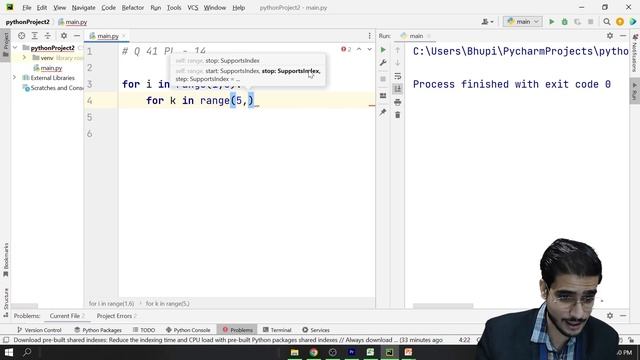
Task: Start debugging with the bug icon
Action: 564,22
